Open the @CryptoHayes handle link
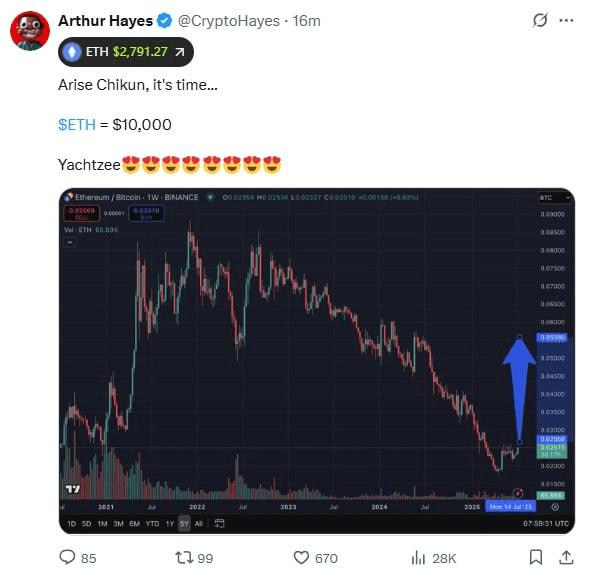The width and height of the screenshot is (592, 574). pos(229,21)
